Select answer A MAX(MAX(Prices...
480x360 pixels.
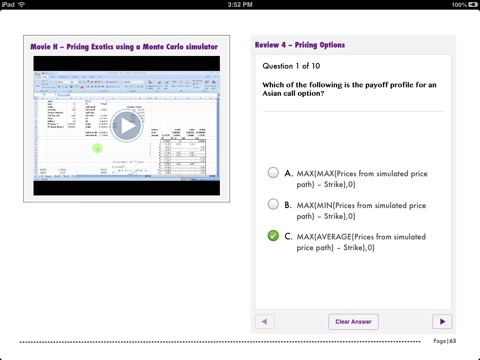(x=273, y=173)
